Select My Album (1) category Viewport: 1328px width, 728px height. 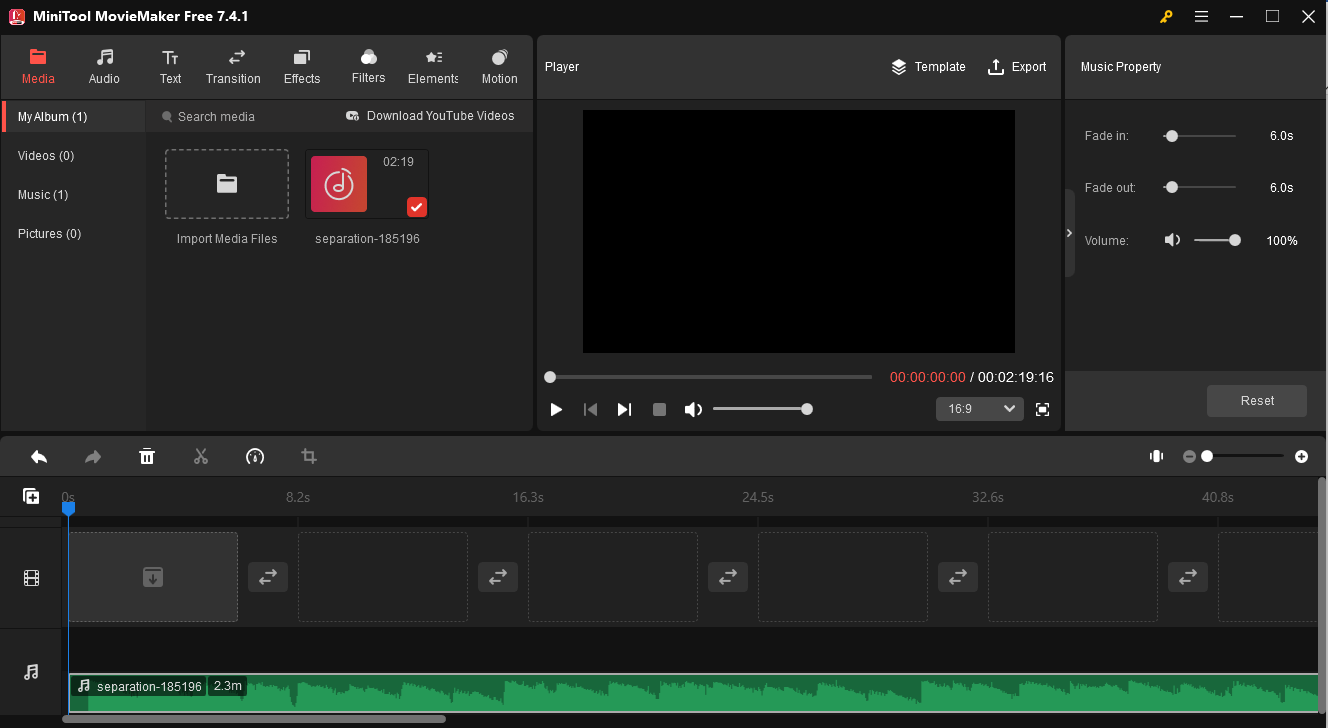(x=74, y=117)
